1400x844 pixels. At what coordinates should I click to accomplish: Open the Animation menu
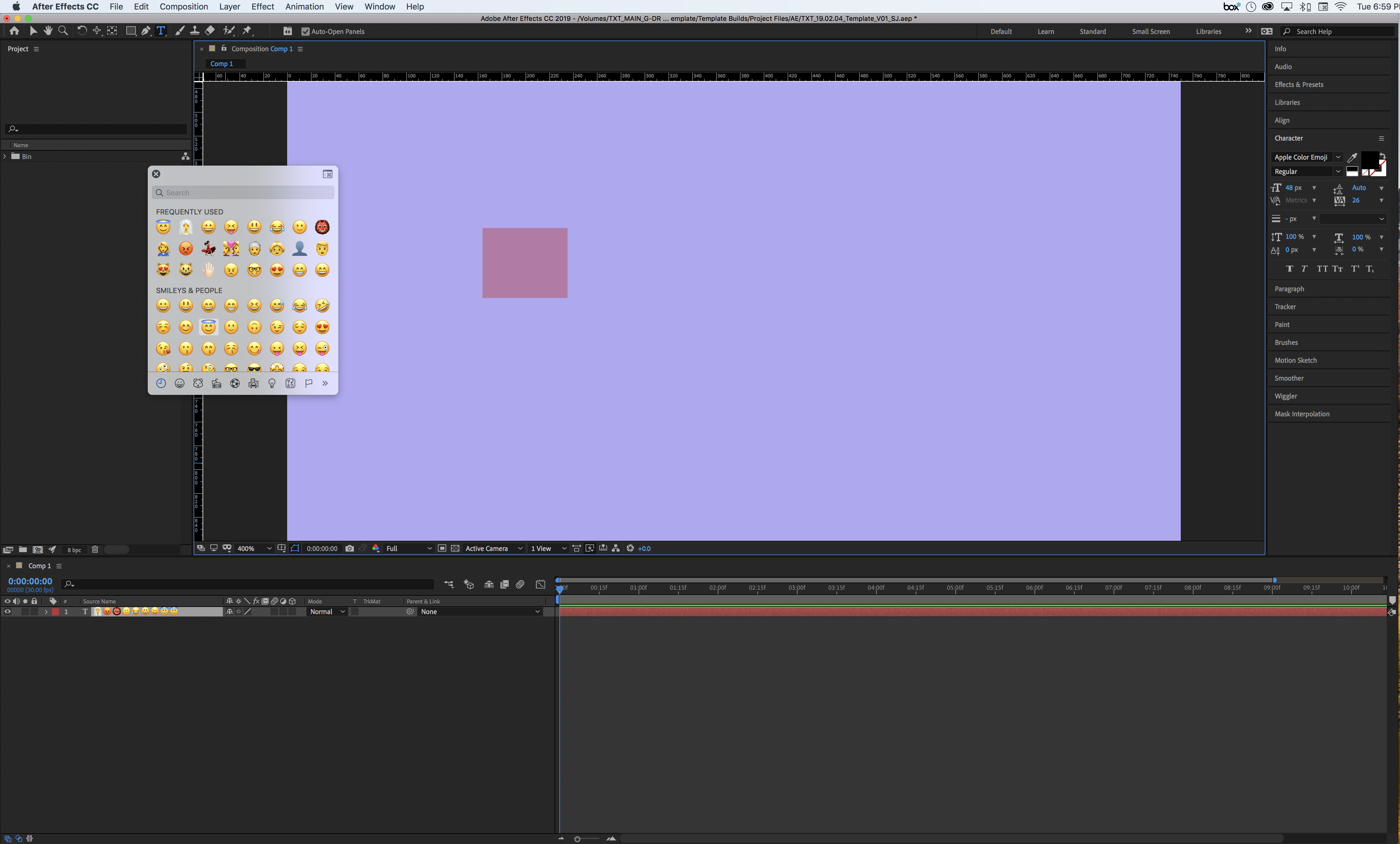(x=304, y=7)
